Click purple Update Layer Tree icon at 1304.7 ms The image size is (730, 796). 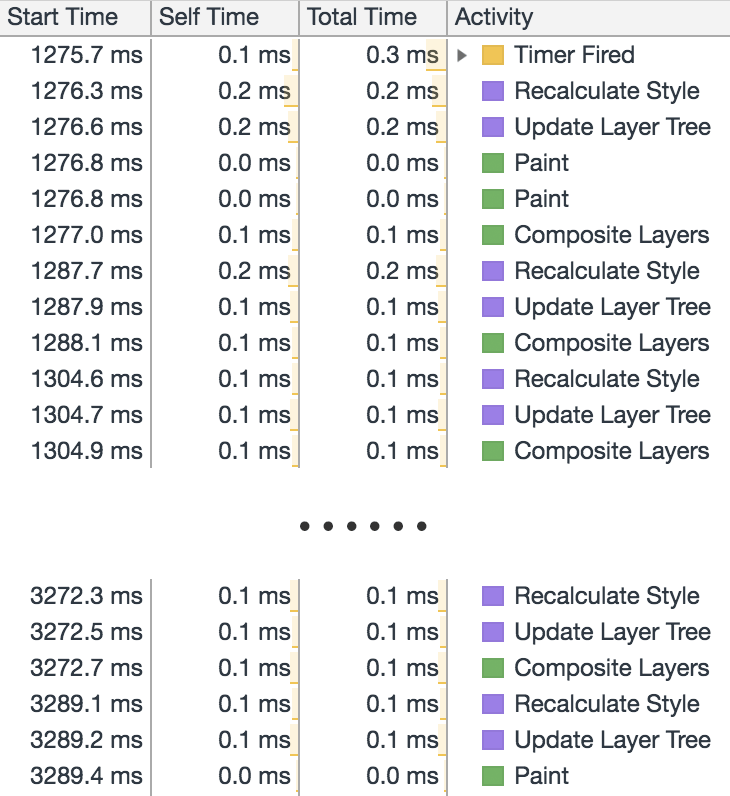click(x=492, y=415)
